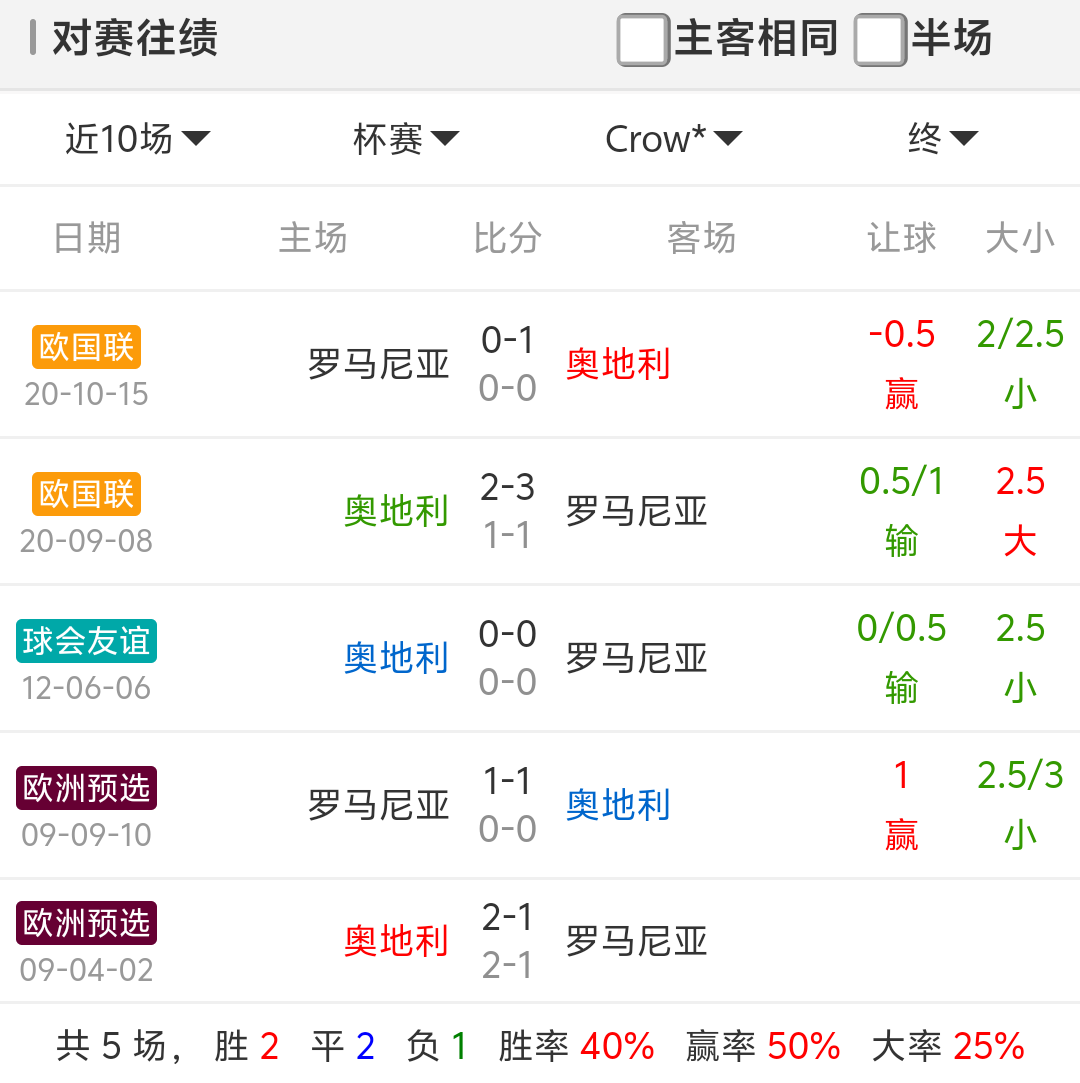The width and height of the screenshot is (1080, 1083).
Task: Open the 0-1 score of 罗马尼亚 vs 奥地利
Action: (508, 341)
